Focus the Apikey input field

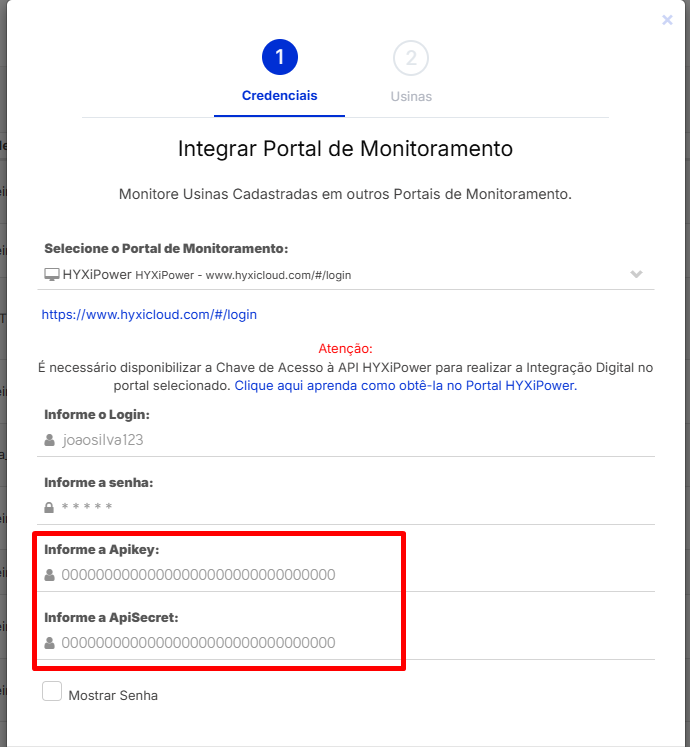(346, 575)
